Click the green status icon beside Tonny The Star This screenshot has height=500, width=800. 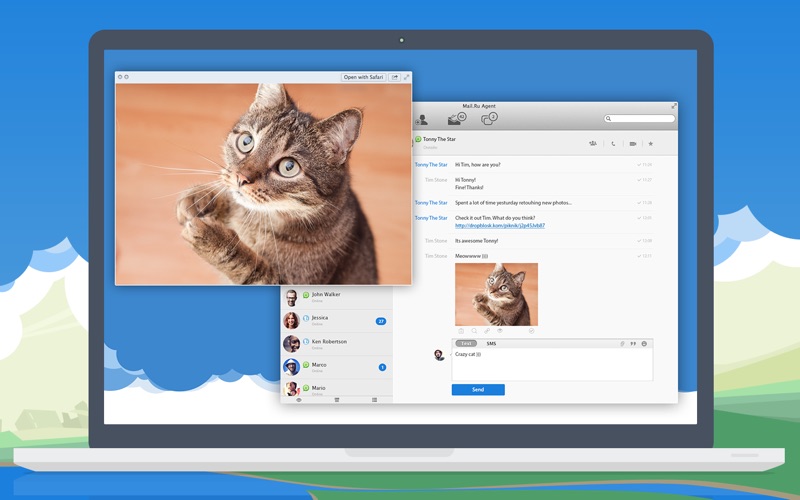[418, 139]
